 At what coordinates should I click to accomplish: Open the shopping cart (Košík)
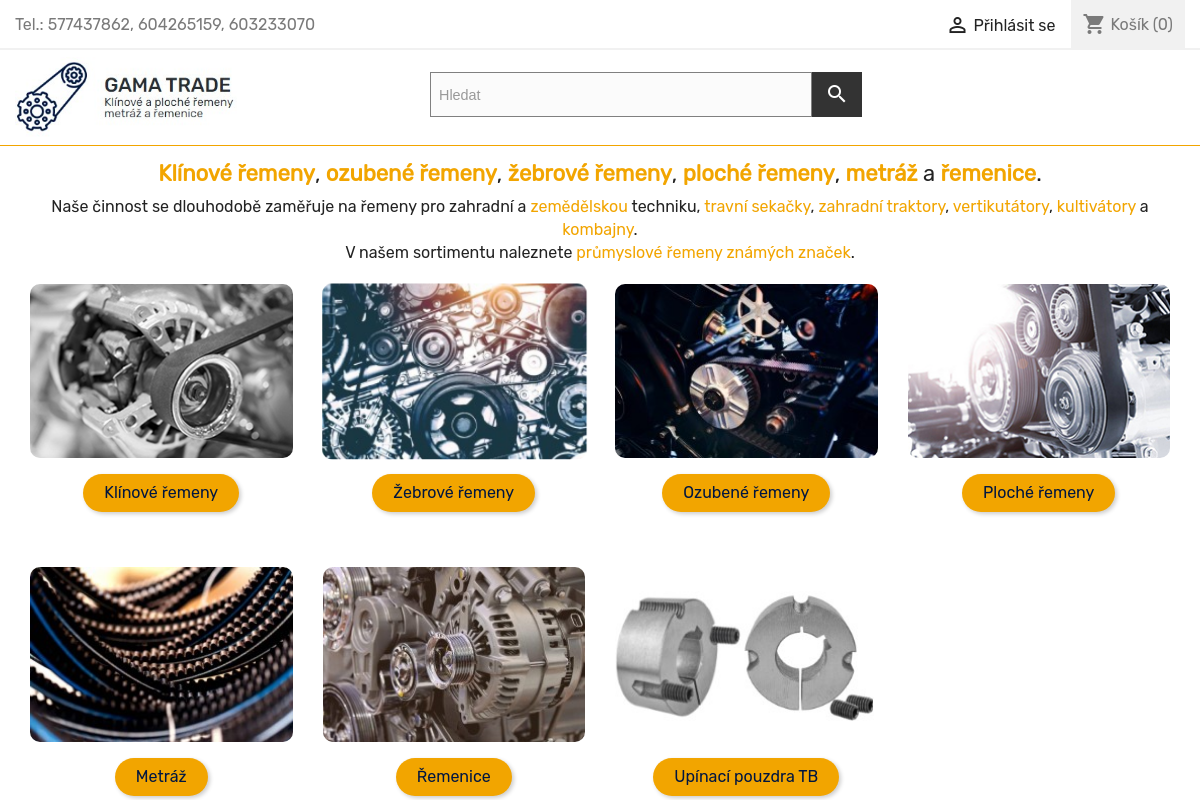(1128, 25)
